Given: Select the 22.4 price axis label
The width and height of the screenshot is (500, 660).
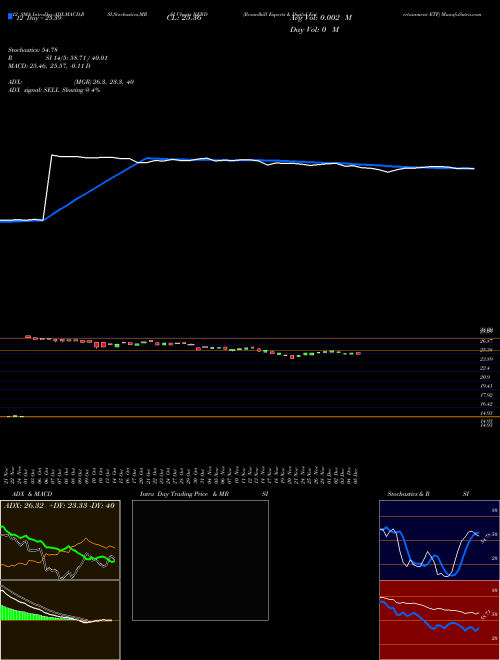Looking at the screenshot, I should pos(485,368).
